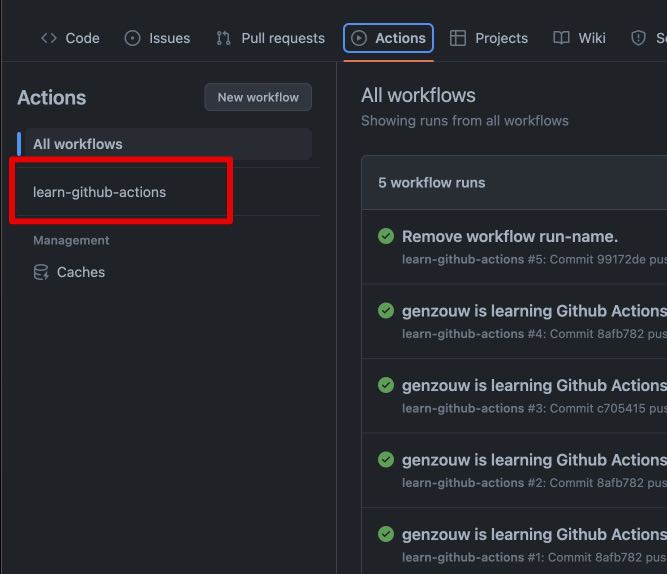Click the Pull requests branch icon

click(223, 38)
